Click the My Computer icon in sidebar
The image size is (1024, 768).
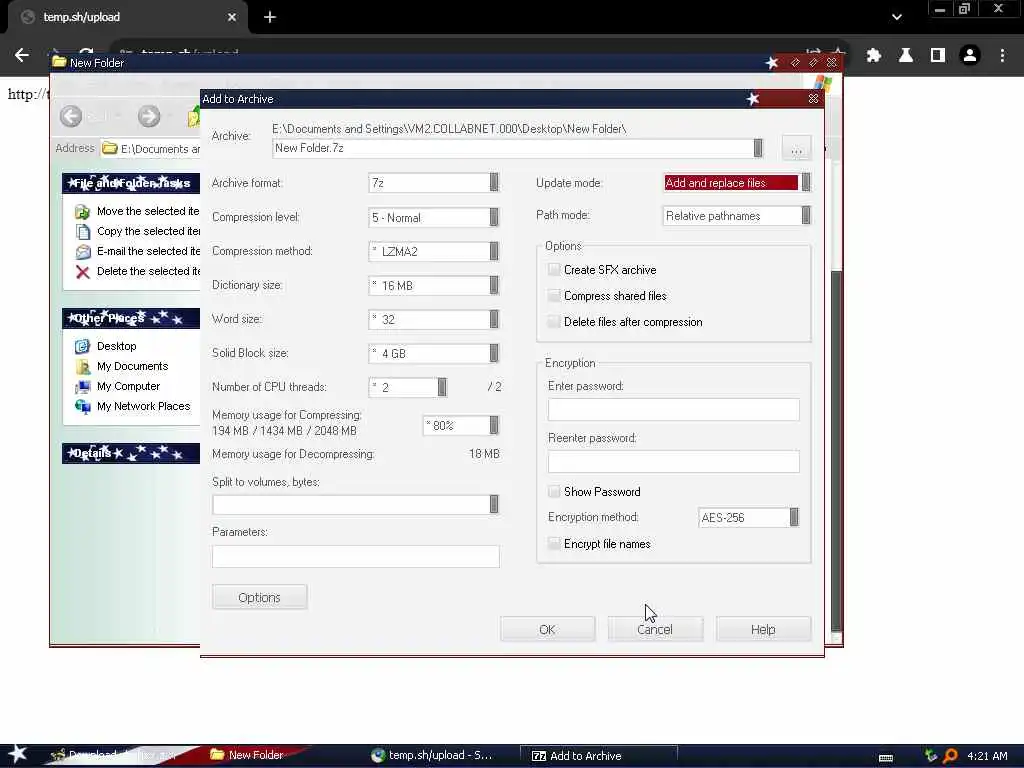coord(82,387)
